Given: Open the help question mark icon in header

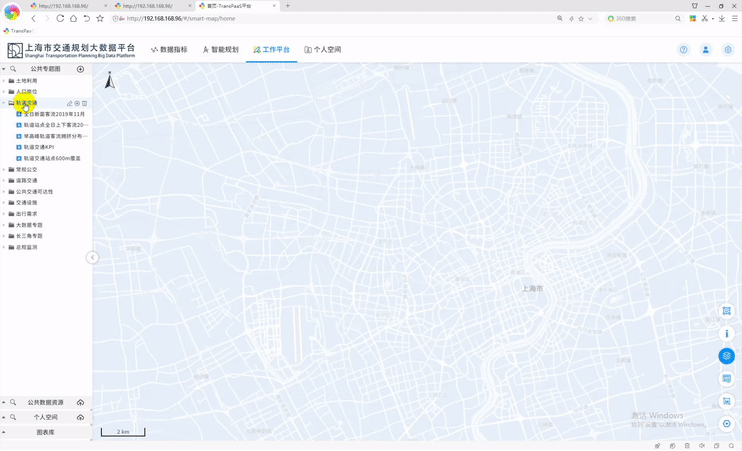Looking at the screenshot, I should 684,49.
